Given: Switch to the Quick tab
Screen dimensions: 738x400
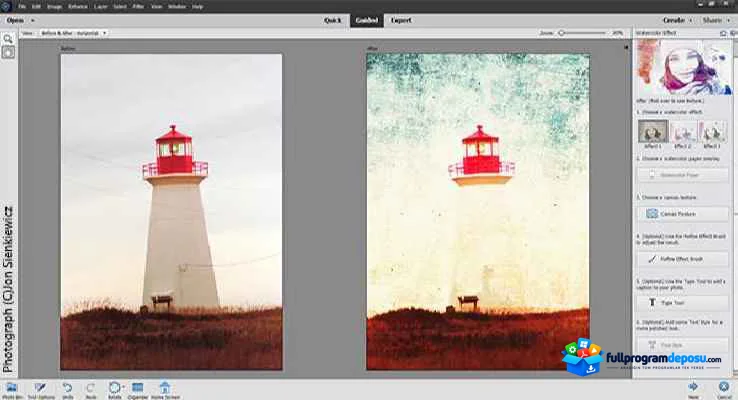Looking at the screenshot, I should coord(332,20).
